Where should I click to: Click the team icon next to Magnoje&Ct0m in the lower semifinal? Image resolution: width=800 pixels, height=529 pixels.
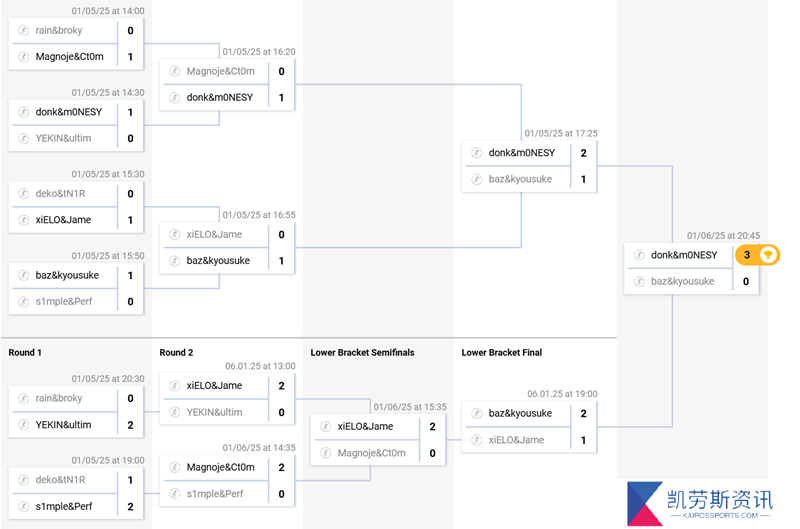pos(326,452)
